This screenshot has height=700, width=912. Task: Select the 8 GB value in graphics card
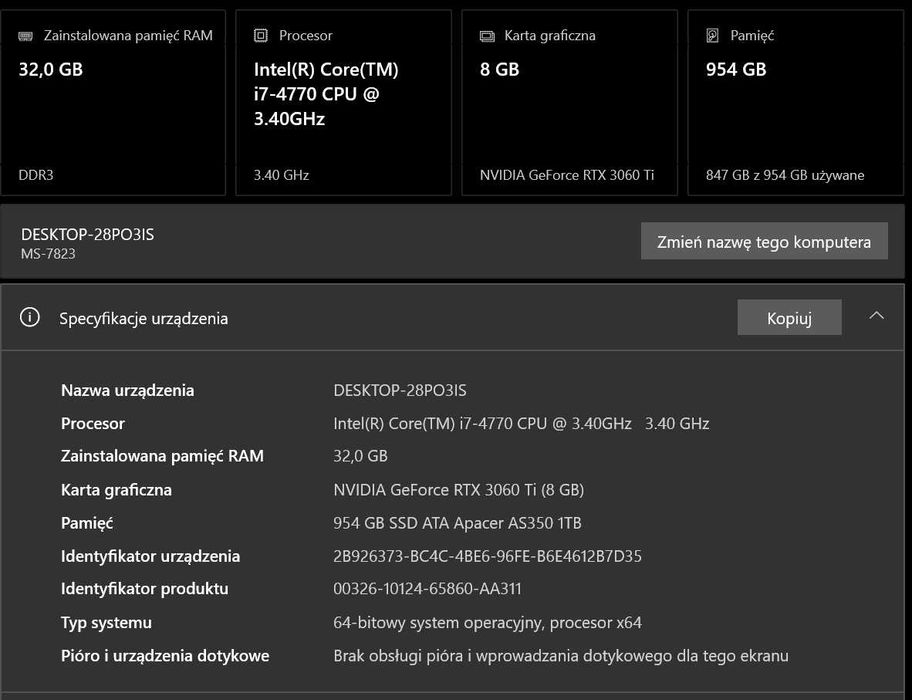(500, 70)
